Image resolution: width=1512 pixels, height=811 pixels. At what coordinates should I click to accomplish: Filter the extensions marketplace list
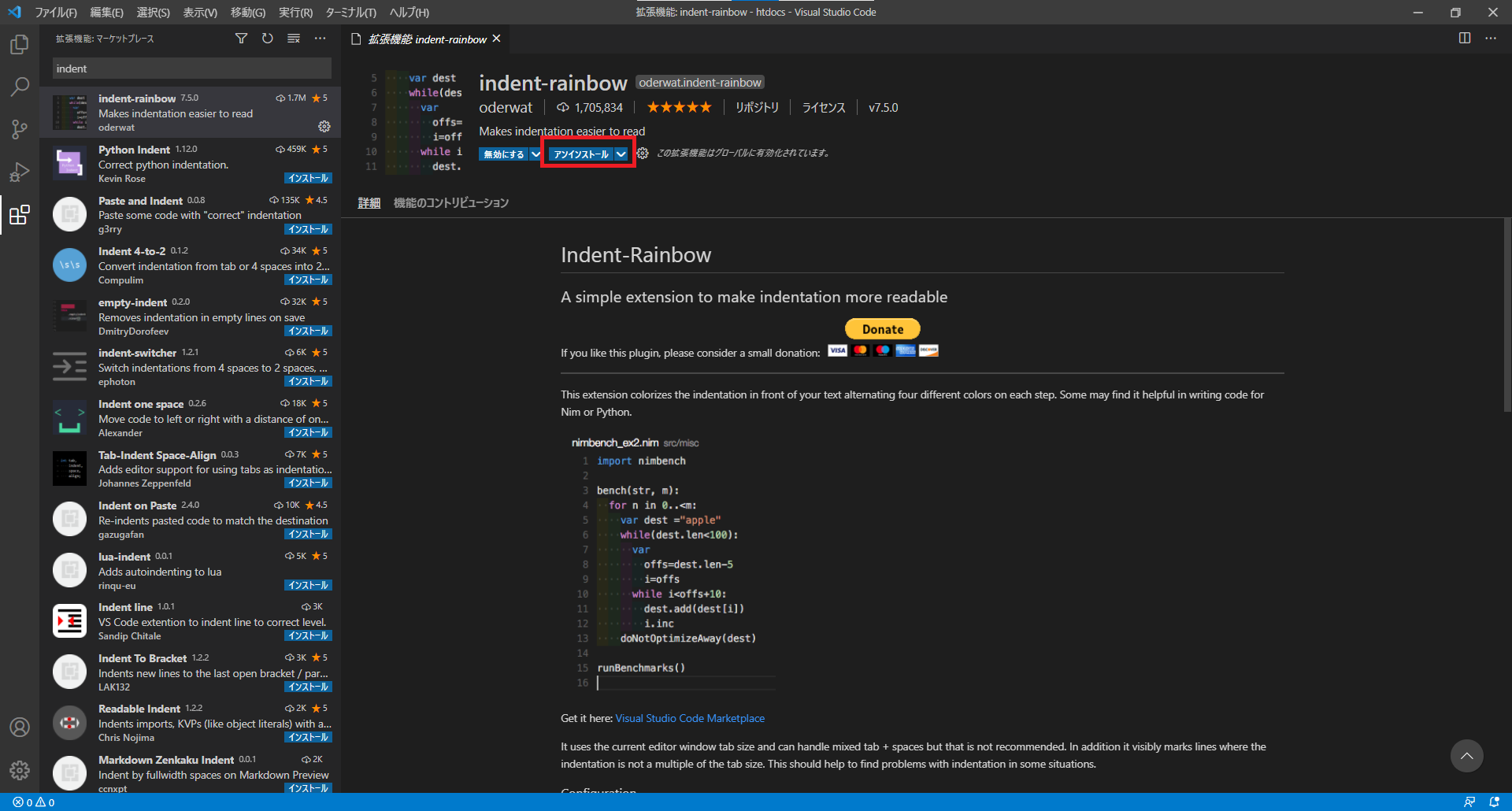[x=241, y=38]
